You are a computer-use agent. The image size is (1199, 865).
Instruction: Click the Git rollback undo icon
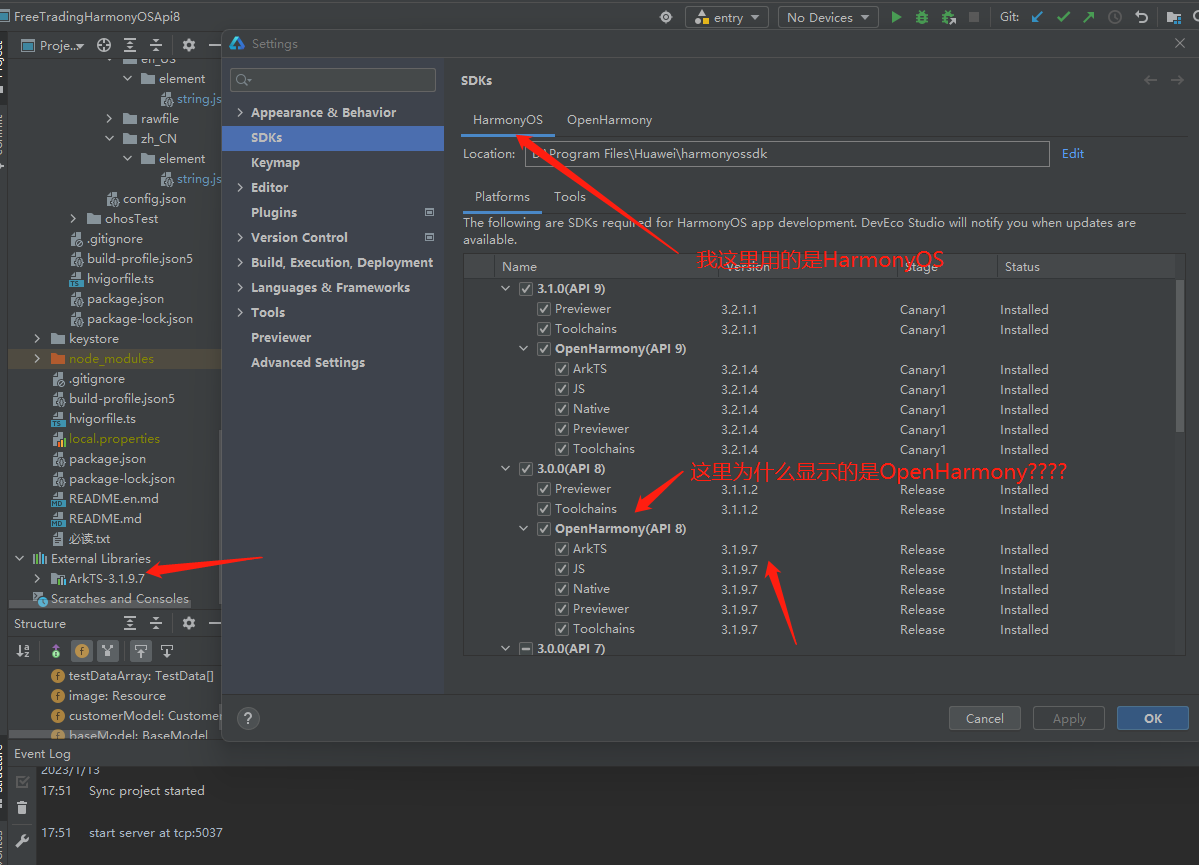[x=1142, y=17]
